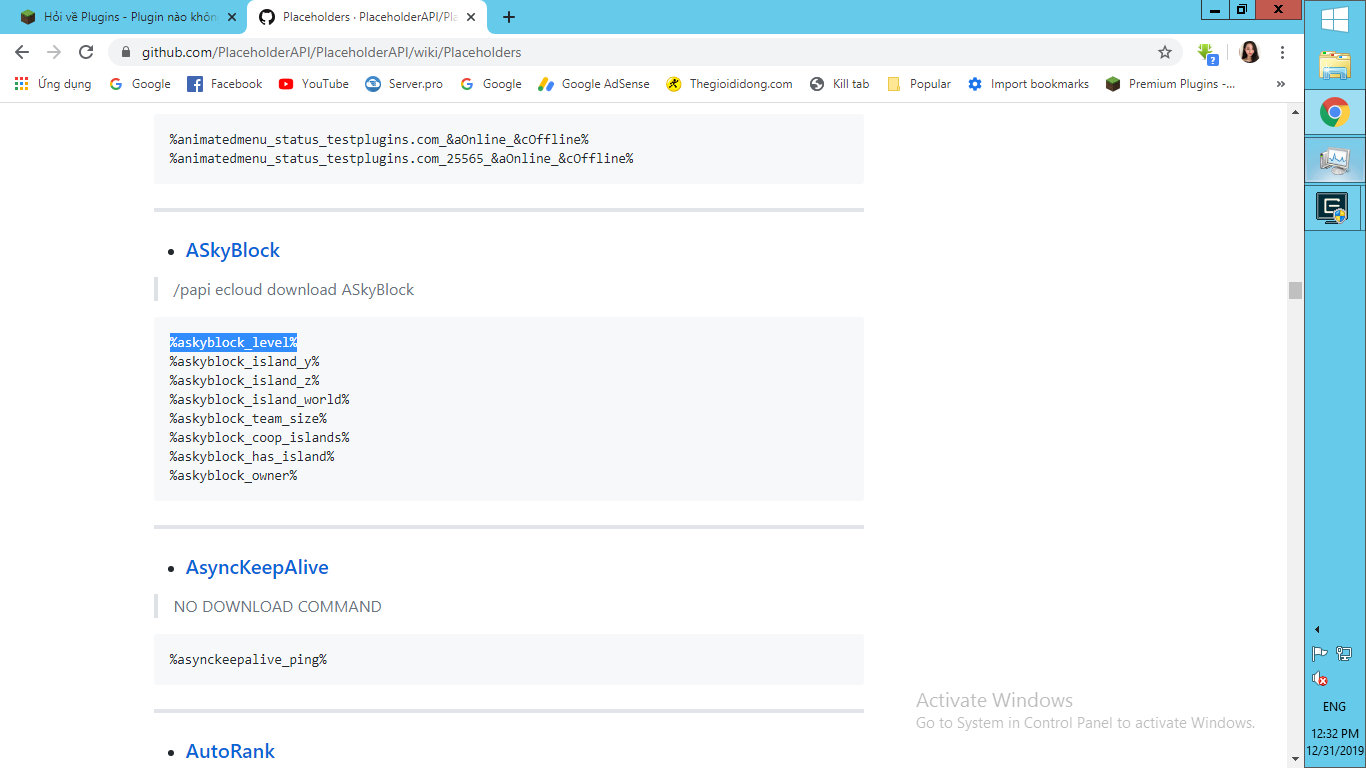
Task: Switch the ENG input language
Action: coord(1334,707)
